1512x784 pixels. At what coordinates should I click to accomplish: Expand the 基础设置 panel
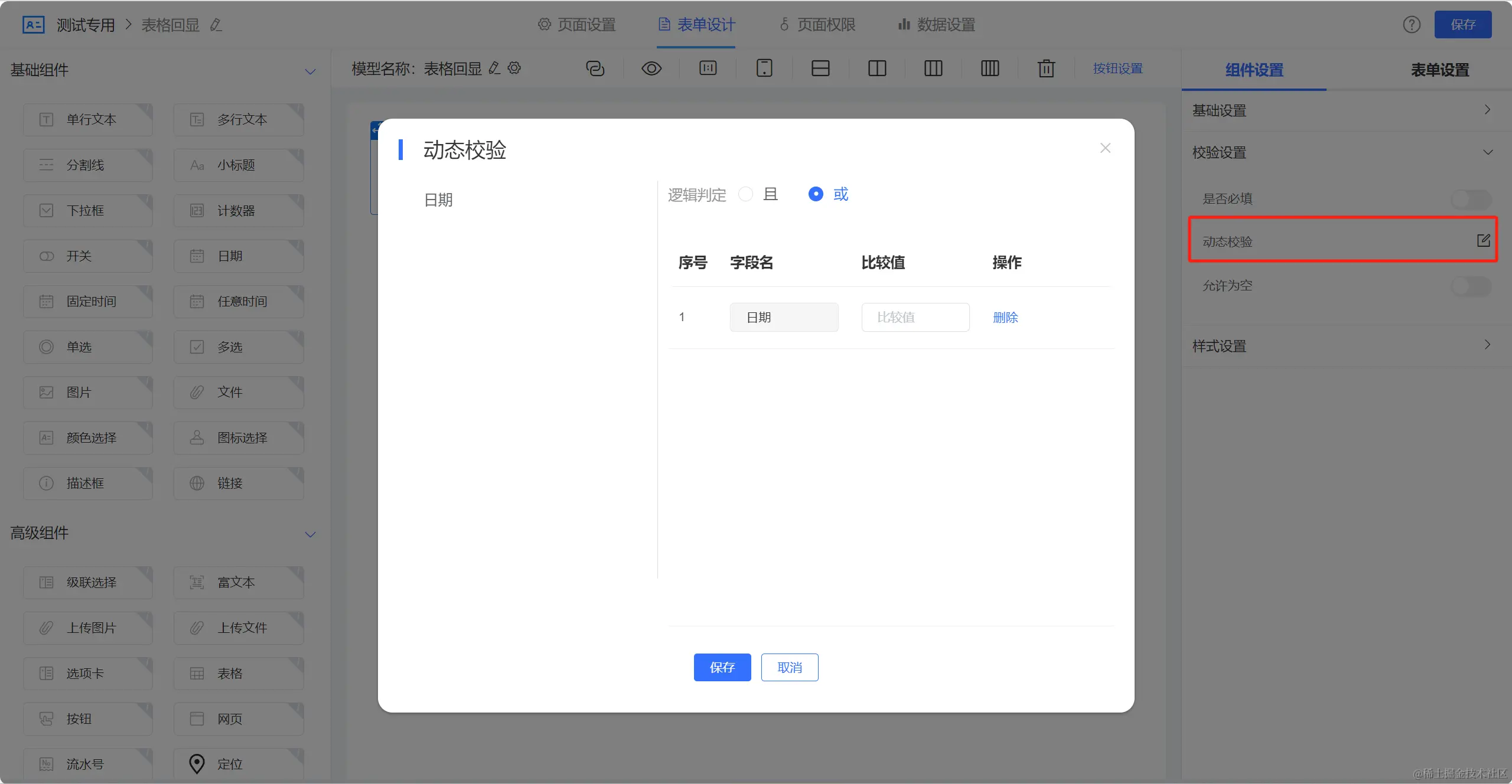point(1487,110)
